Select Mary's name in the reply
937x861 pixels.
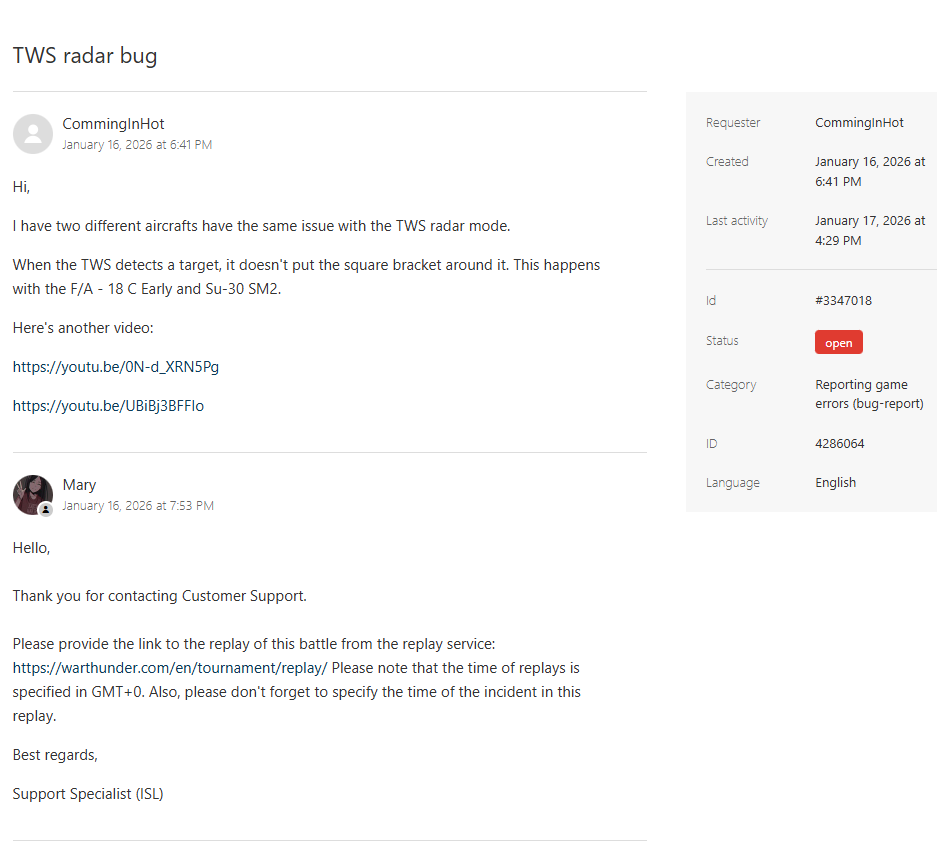tap(79, 485)
